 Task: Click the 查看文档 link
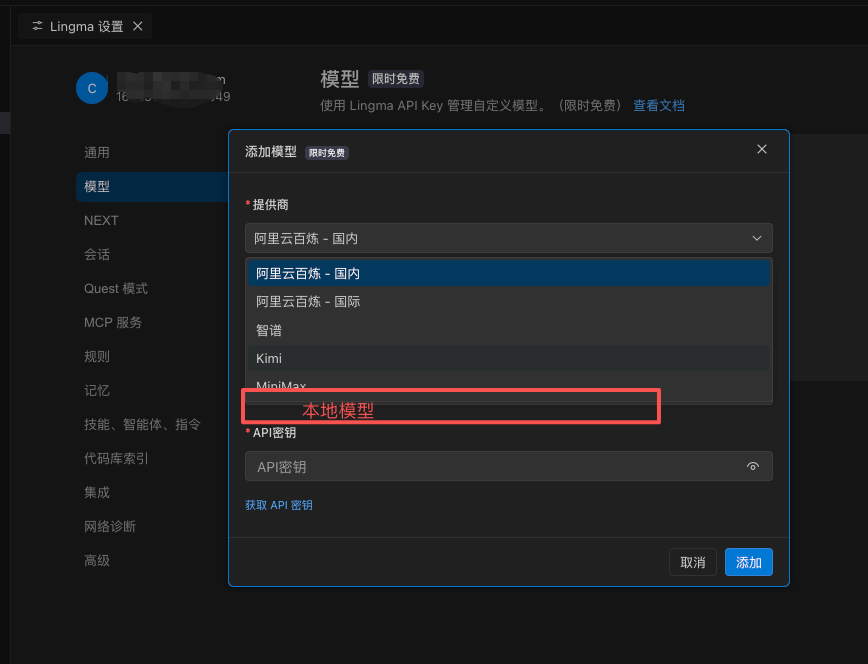(x=659, y=105)
